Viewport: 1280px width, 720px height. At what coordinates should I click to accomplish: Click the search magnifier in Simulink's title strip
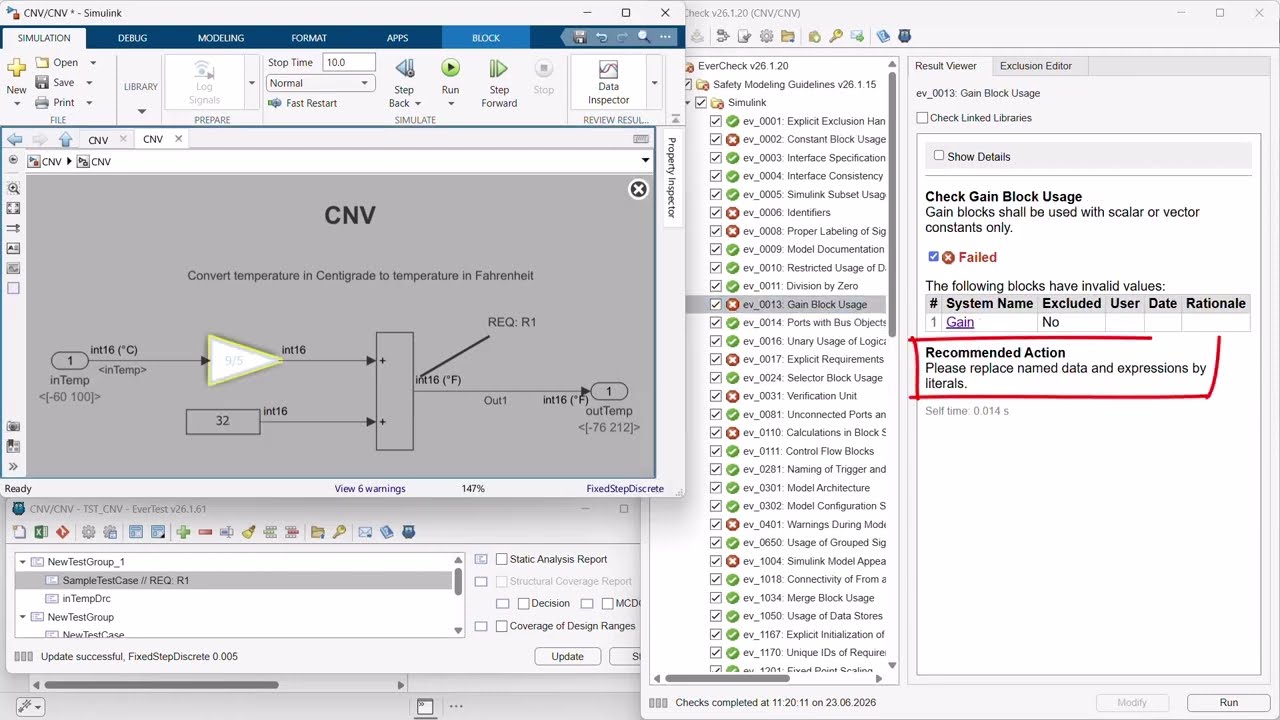click(x=643, y=37)
